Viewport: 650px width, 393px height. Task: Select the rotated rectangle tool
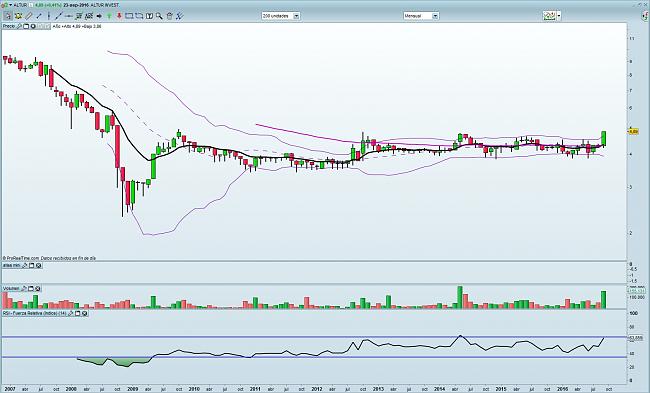point(139,16)
